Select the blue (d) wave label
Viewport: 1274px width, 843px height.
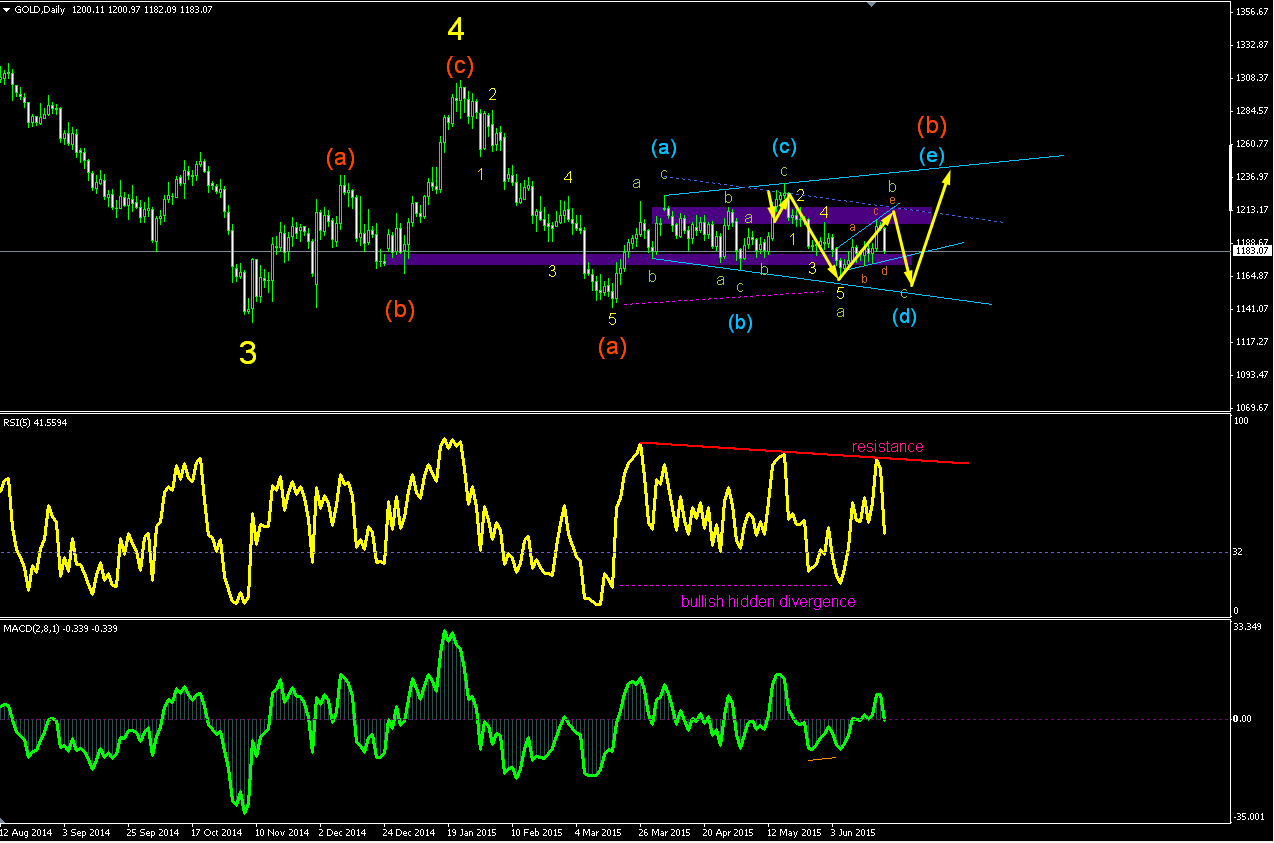(x=905, y=318)
